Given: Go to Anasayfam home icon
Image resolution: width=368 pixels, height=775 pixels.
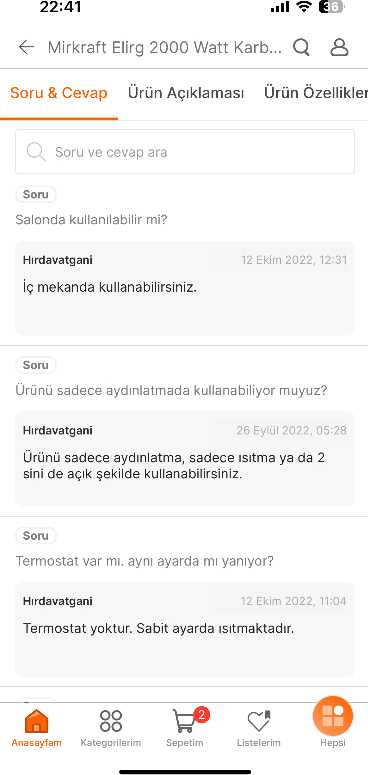Looking at the screenshot, I should click(37, 721).
